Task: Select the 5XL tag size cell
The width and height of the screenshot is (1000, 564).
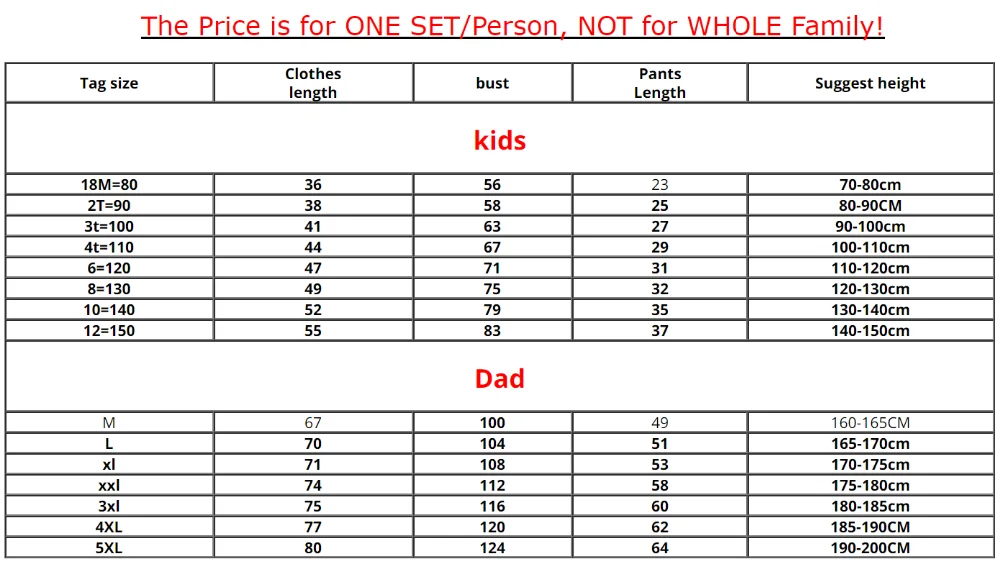Action: (109, 547)
